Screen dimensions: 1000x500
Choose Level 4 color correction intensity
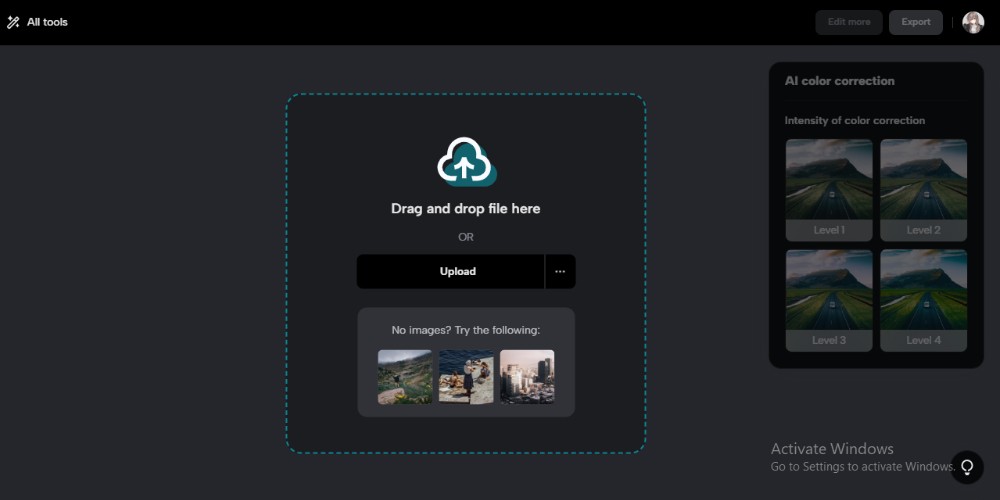tap(923, 300)
